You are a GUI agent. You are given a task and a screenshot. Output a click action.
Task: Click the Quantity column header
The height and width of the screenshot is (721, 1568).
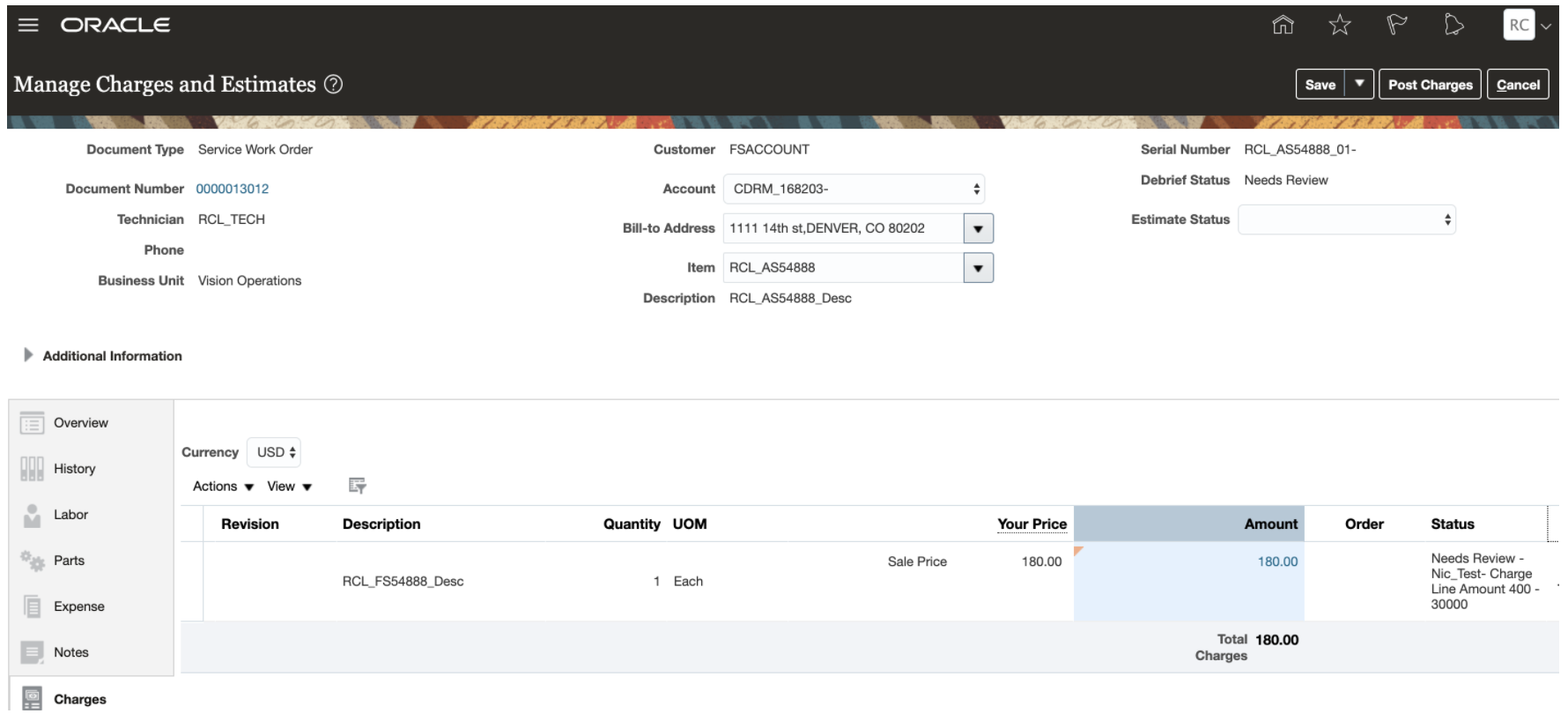point(632,524)
